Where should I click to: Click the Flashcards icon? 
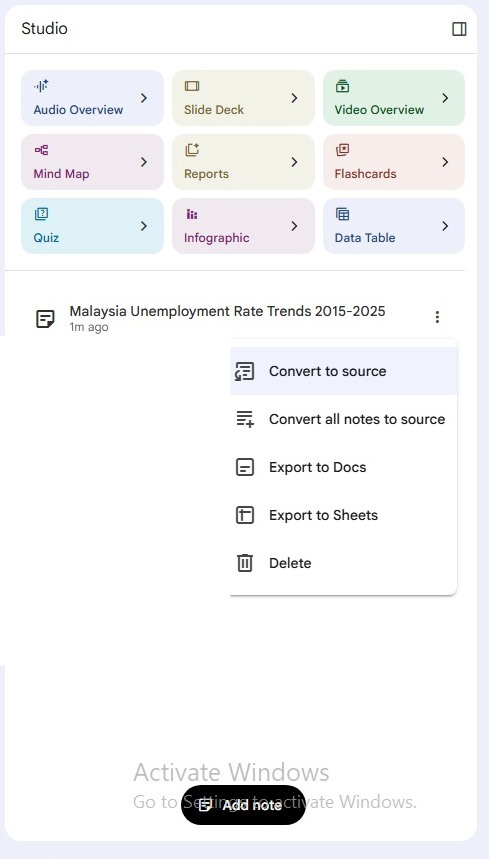pyautogui.click(x=342, y=150)
